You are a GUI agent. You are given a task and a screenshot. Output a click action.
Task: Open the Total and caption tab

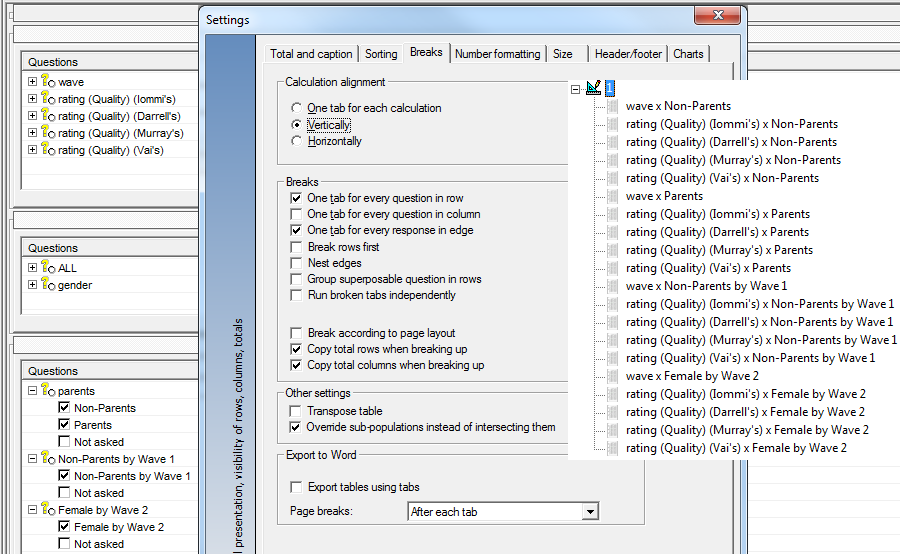coord(311,54)
